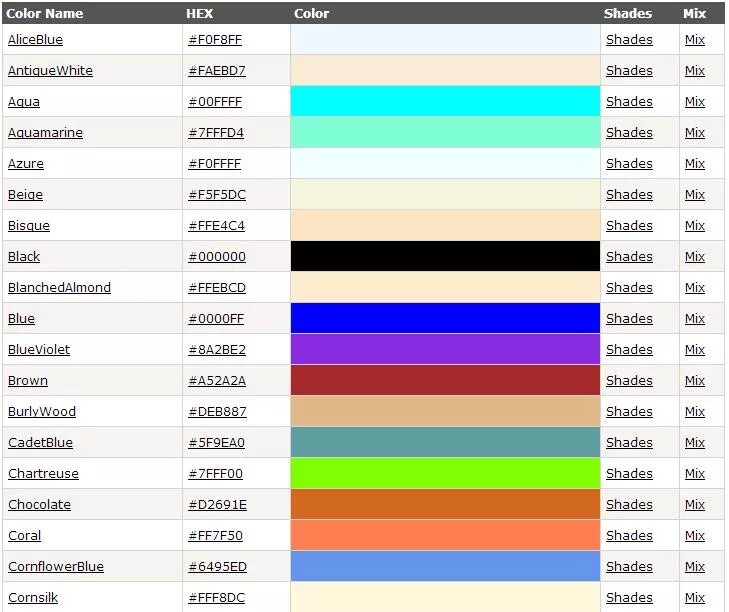Open the Black color name link

click(x=24, y=257)
